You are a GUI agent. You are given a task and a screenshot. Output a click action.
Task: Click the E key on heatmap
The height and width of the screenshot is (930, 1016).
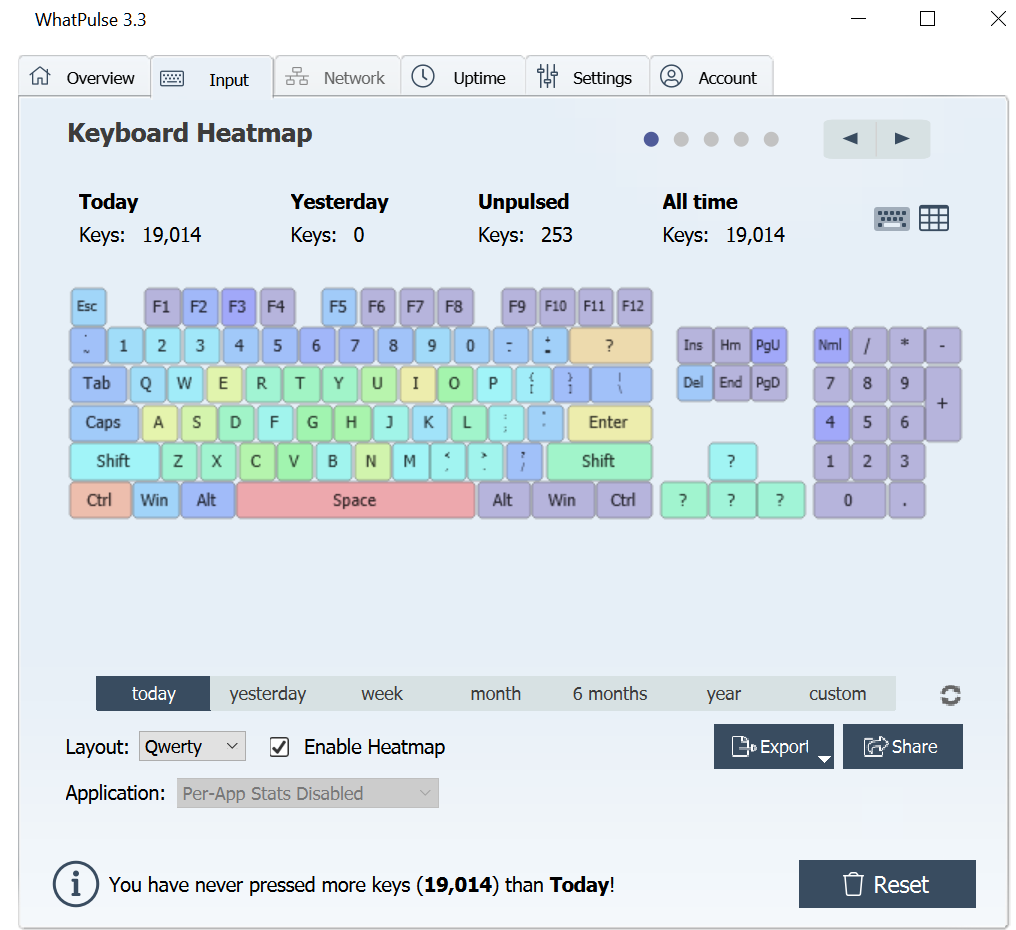(224, 383)
